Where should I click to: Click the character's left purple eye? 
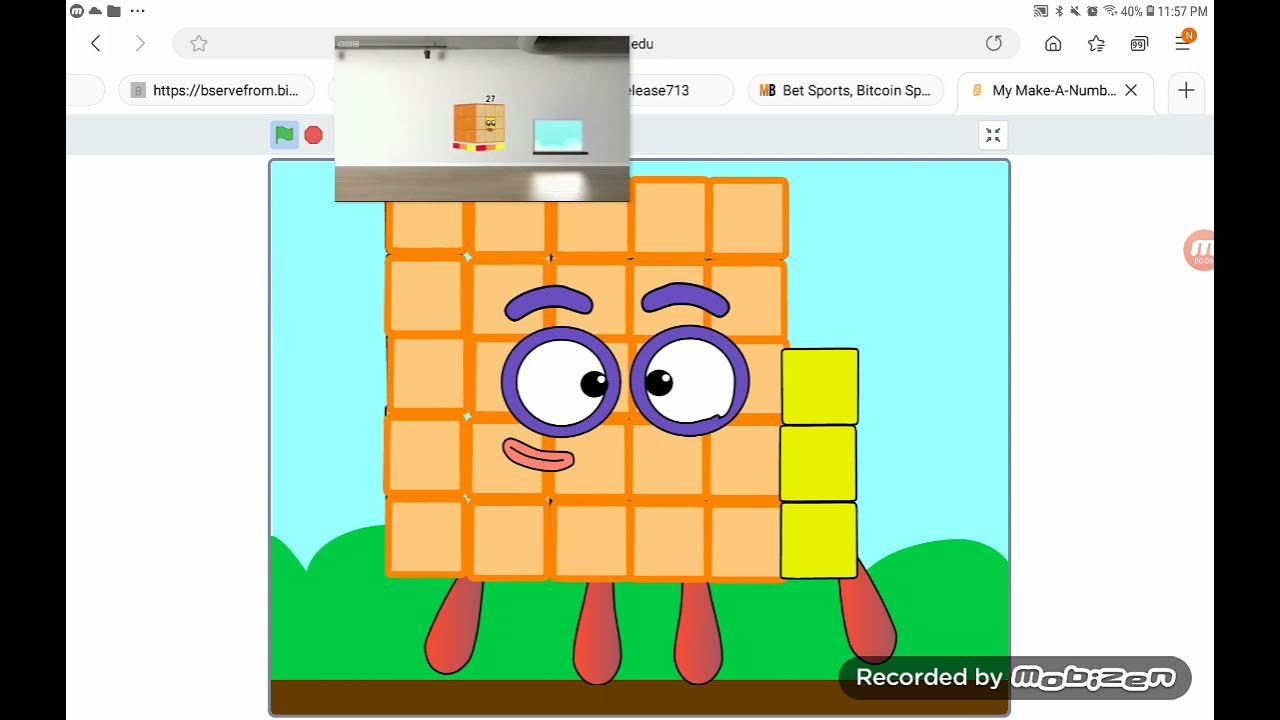(x=561, y=381)
